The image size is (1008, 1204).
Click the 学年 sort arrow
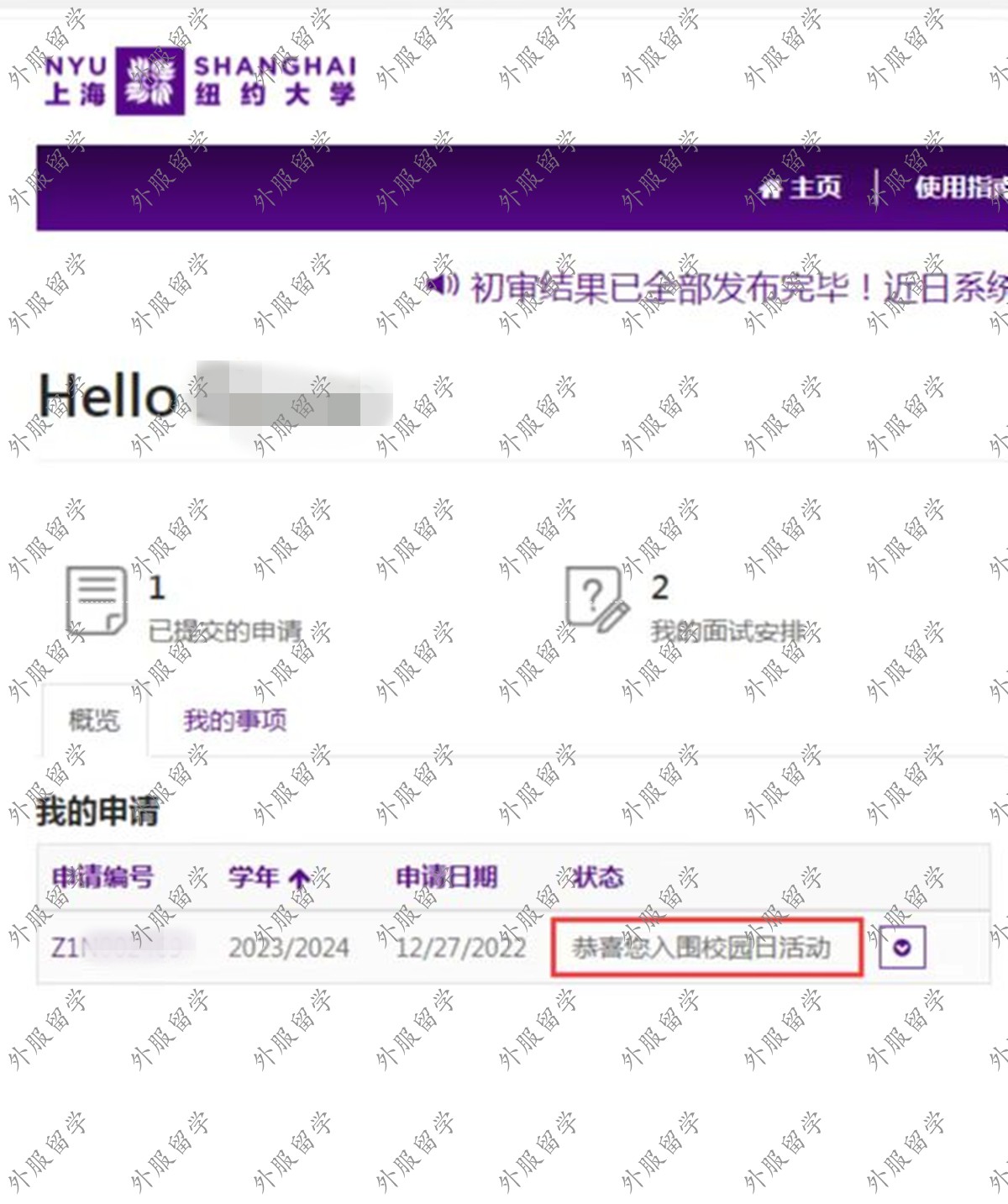[x=298, y=879]
